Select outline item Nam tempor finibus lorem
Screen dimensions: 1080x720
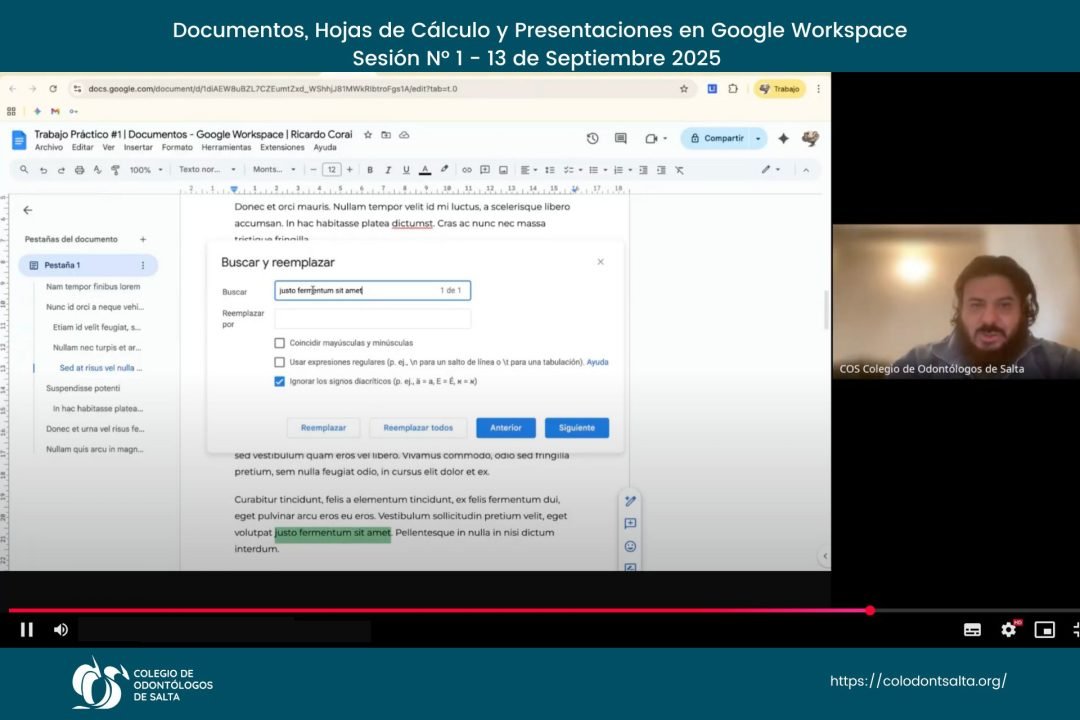(x=93, y=287)
